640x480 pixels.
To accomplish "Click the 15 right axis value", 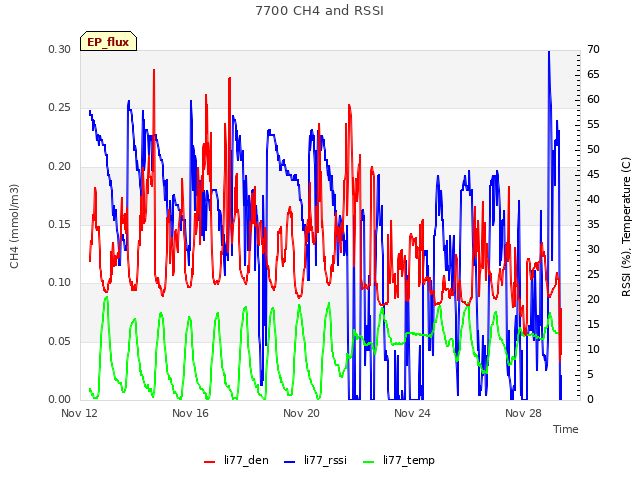I will point(593,324).
